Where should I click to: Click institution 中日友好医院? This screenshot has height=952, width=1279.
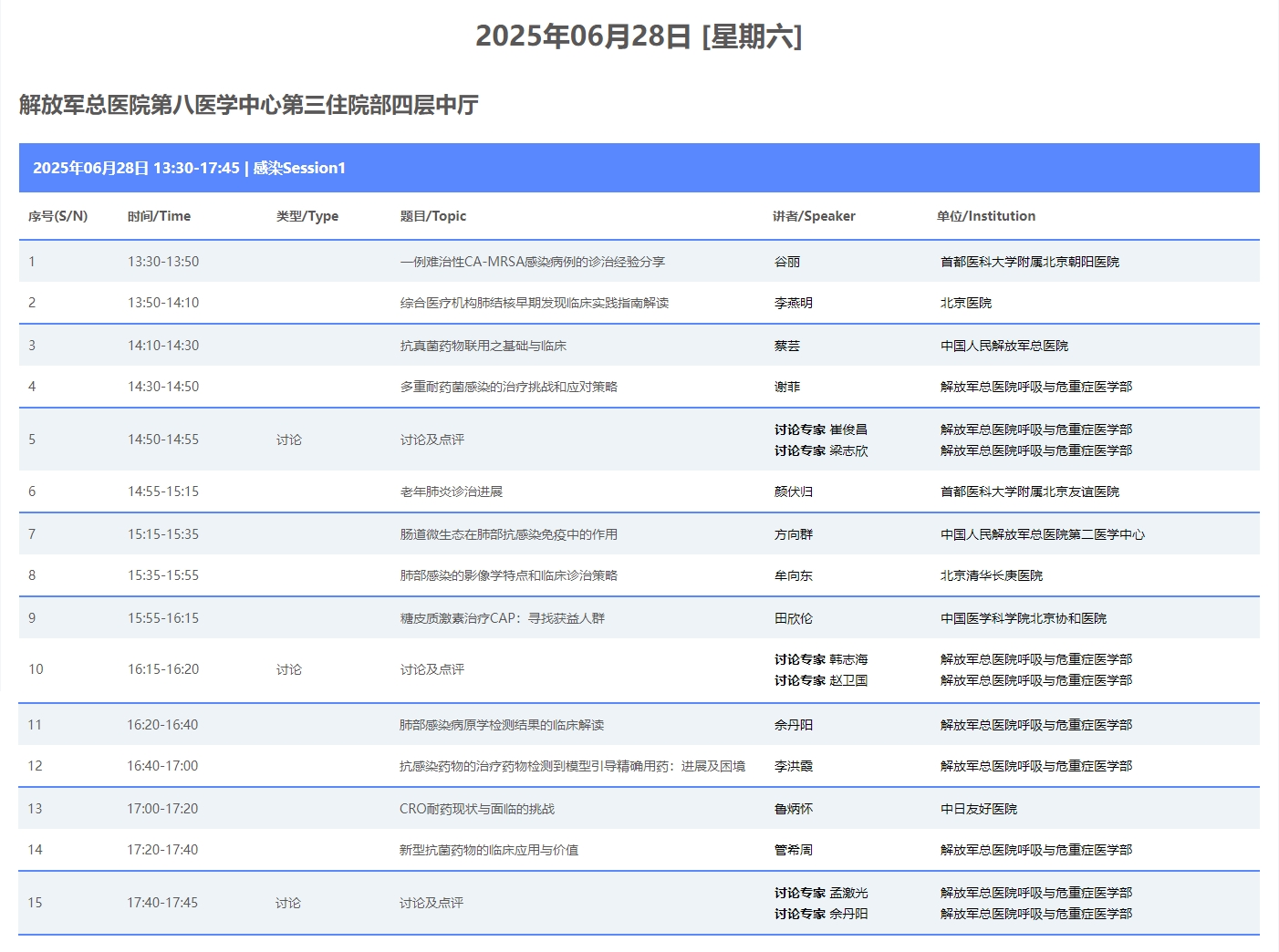tap(979, 809)
